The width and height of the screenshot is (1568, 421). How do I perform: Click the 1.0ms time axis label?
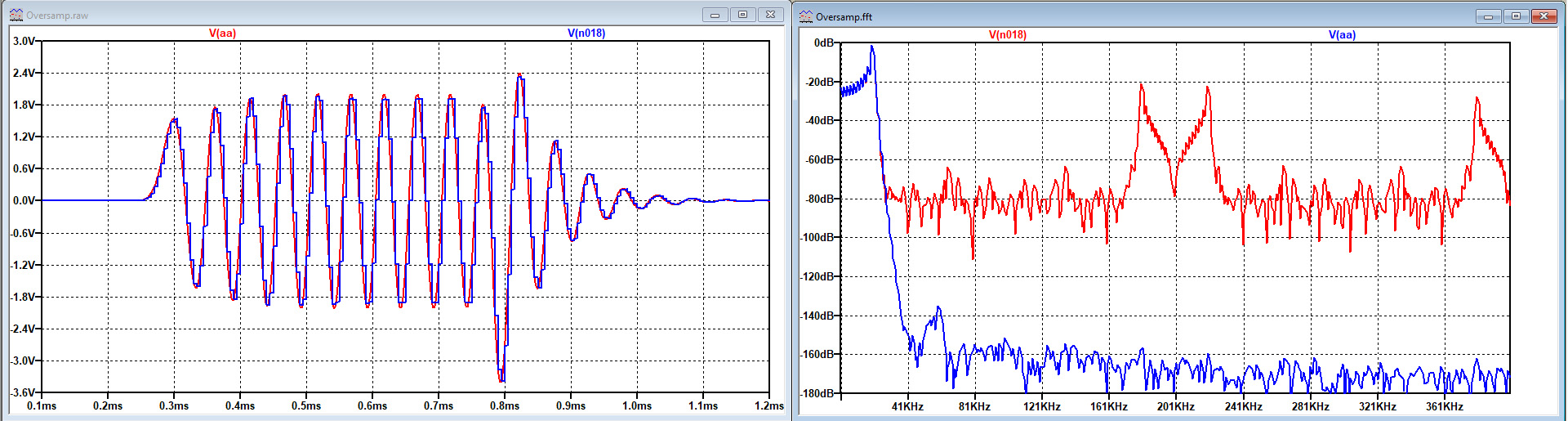pos(637,406)
